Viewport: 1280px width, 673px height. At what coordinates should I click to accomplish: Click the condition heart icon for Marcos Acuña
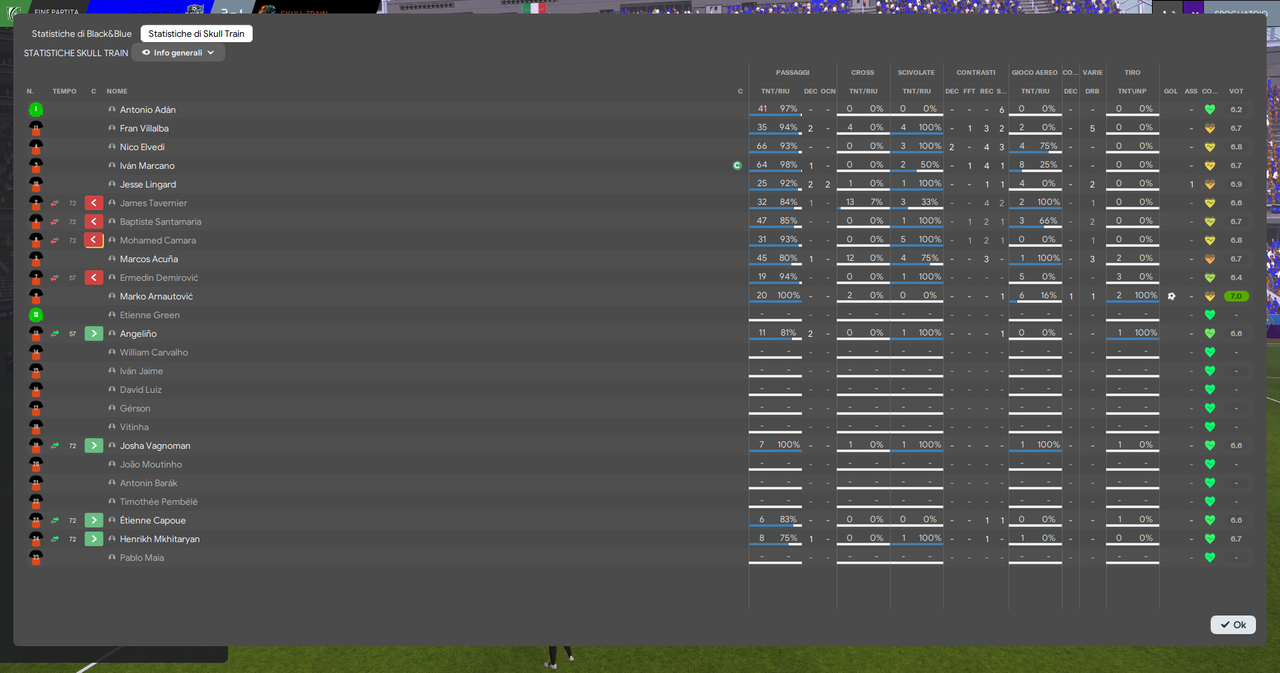(x=1209, y=259)
